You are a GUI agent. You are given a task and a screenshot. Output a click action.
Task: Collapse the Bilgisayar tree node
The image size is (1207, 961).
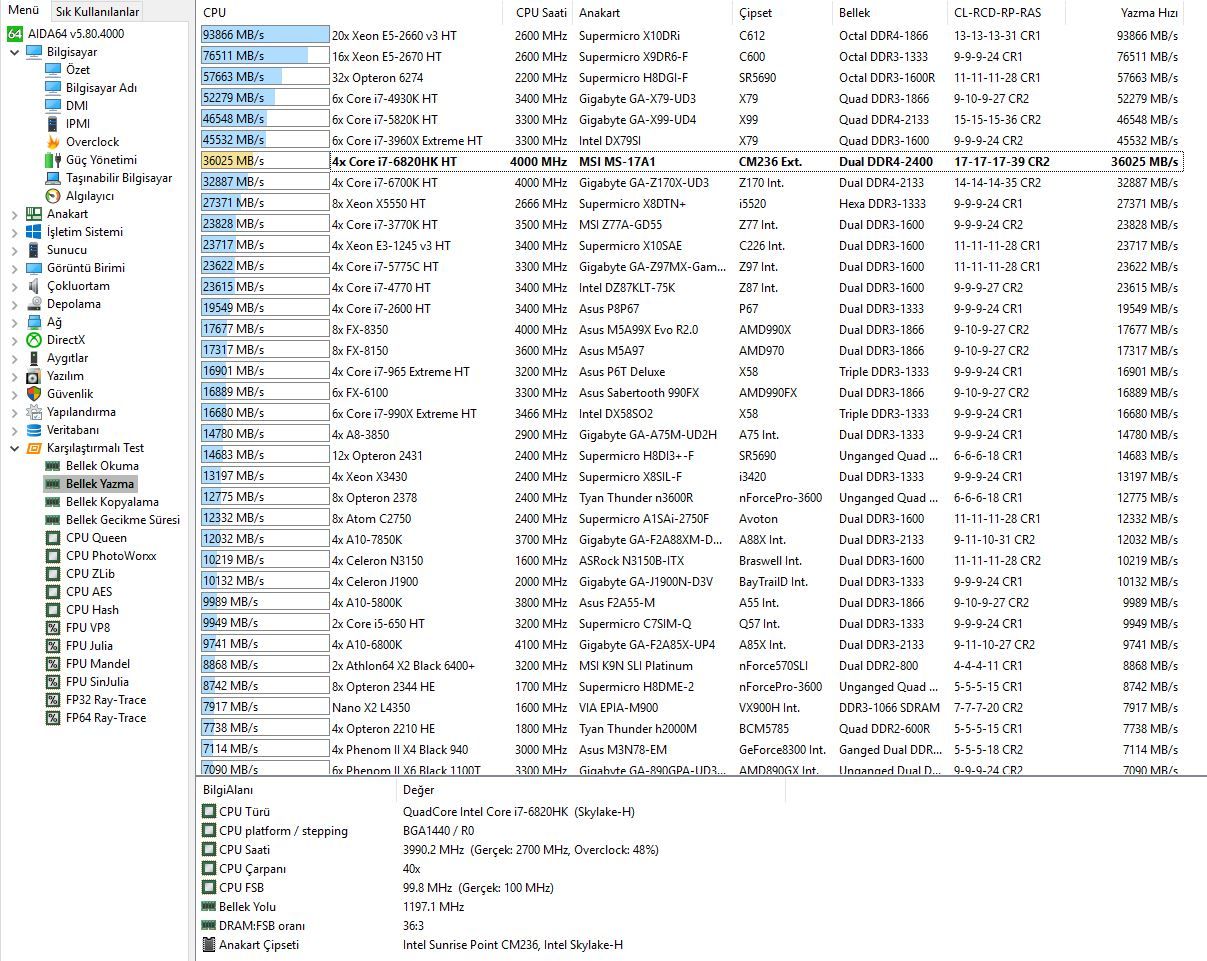pos(14,52)
